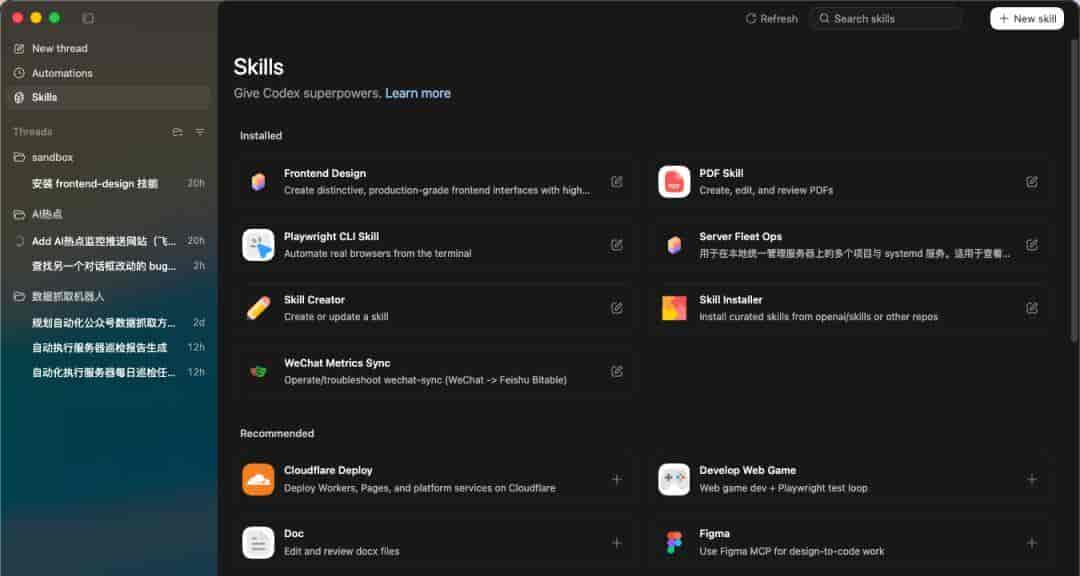Add the Figma skill

click(x=1032, y=543)
